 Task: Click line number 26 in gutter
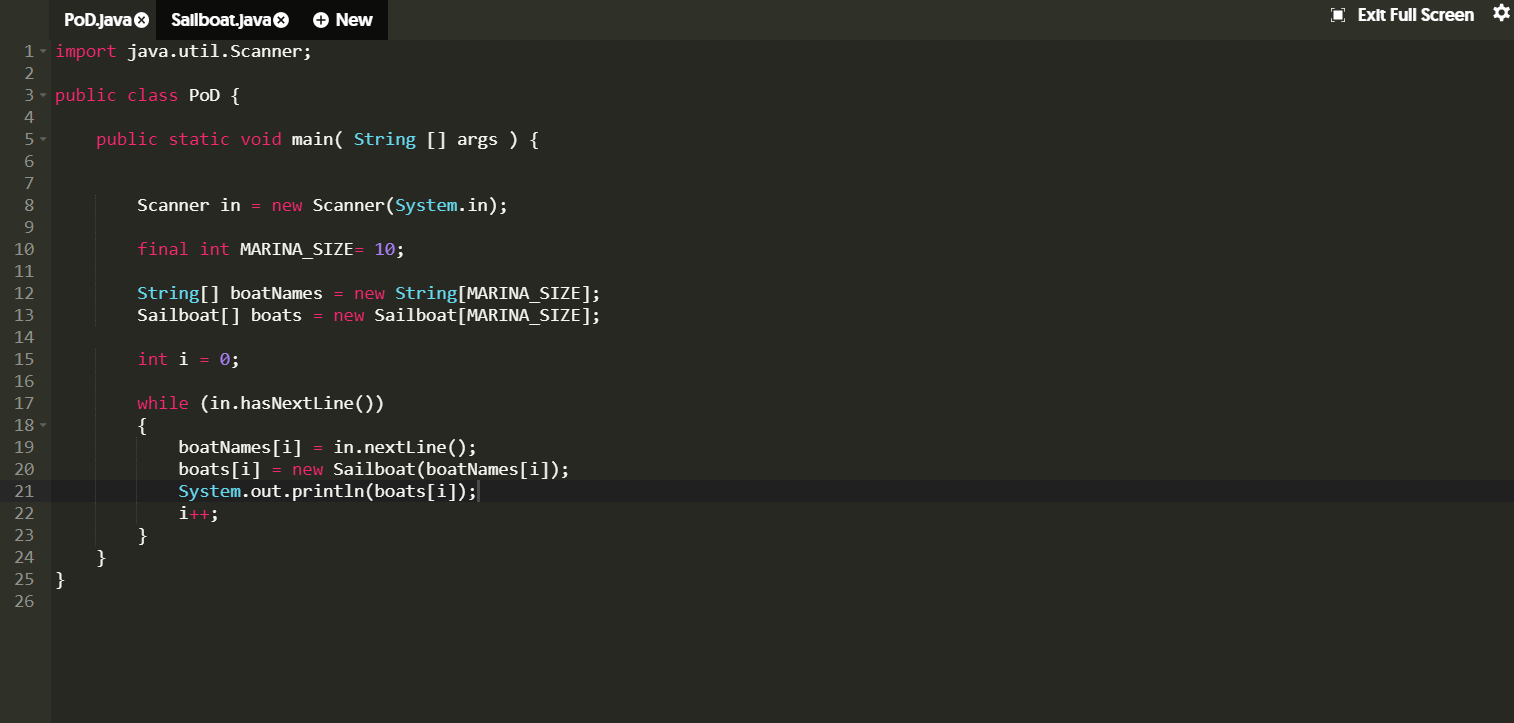[x=25, y=601]
